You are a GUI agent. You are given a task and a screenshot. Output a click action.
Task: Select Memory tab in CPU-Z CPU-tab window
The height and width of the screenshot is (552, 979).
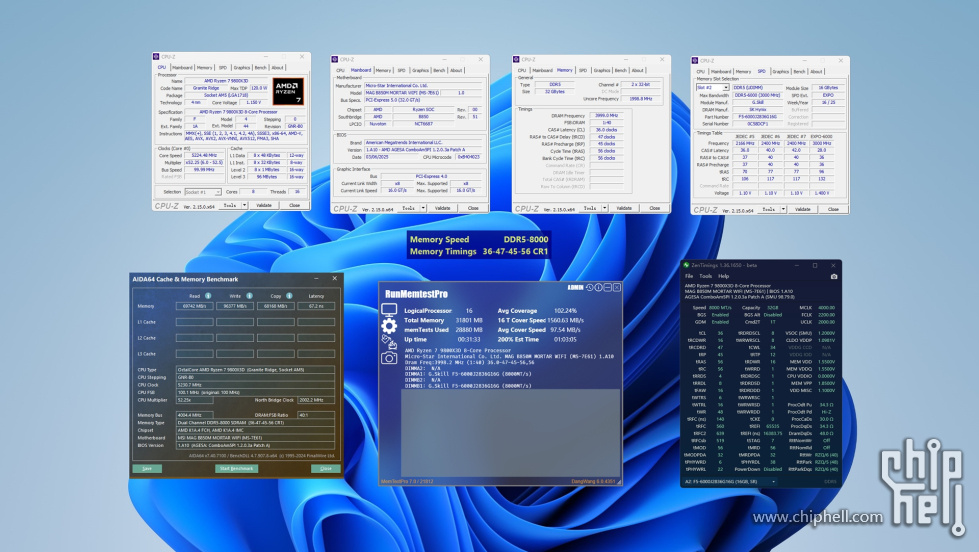205,67
